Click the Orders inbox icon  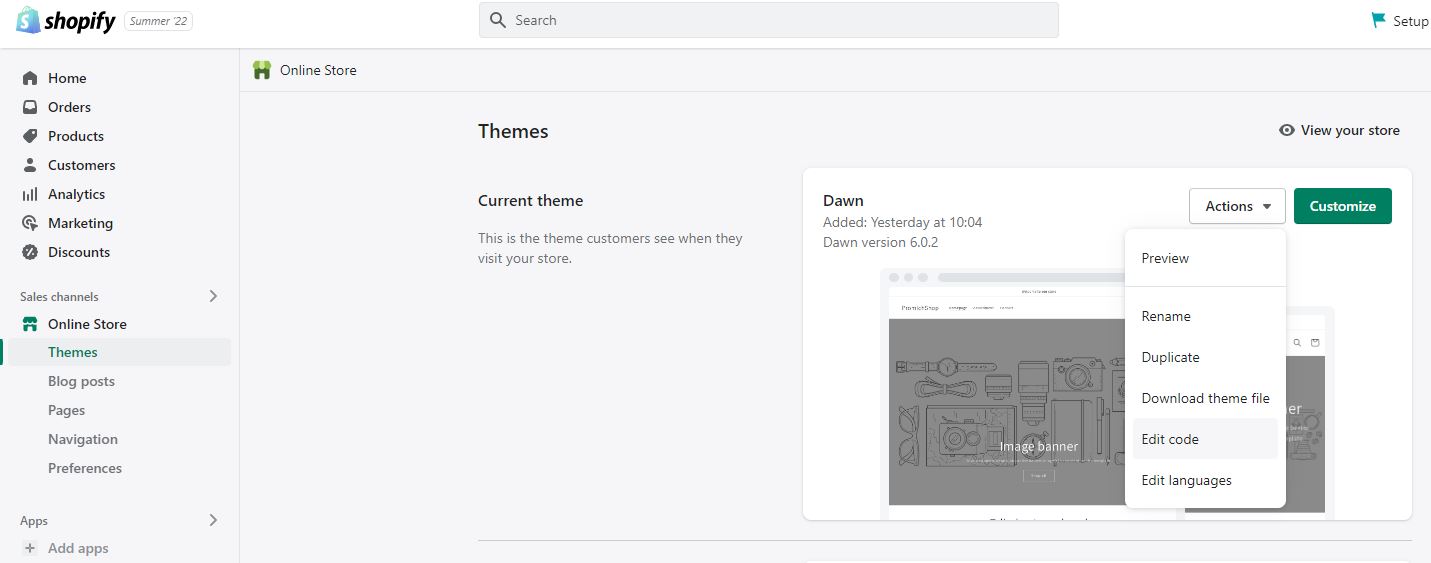click(x=30, y=107)
